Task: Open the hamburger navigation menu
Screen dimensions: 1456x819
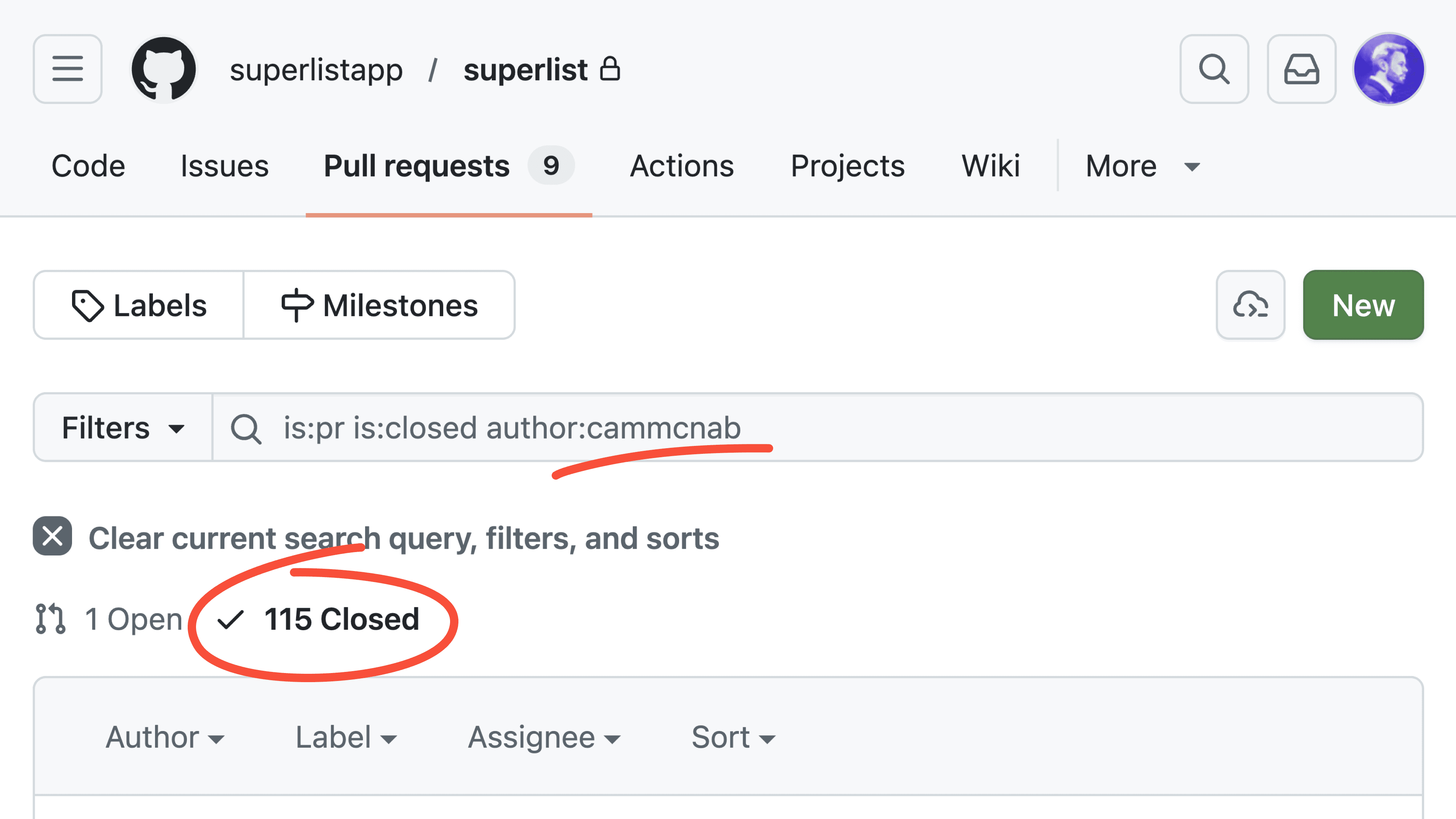Action: point(67,69)
